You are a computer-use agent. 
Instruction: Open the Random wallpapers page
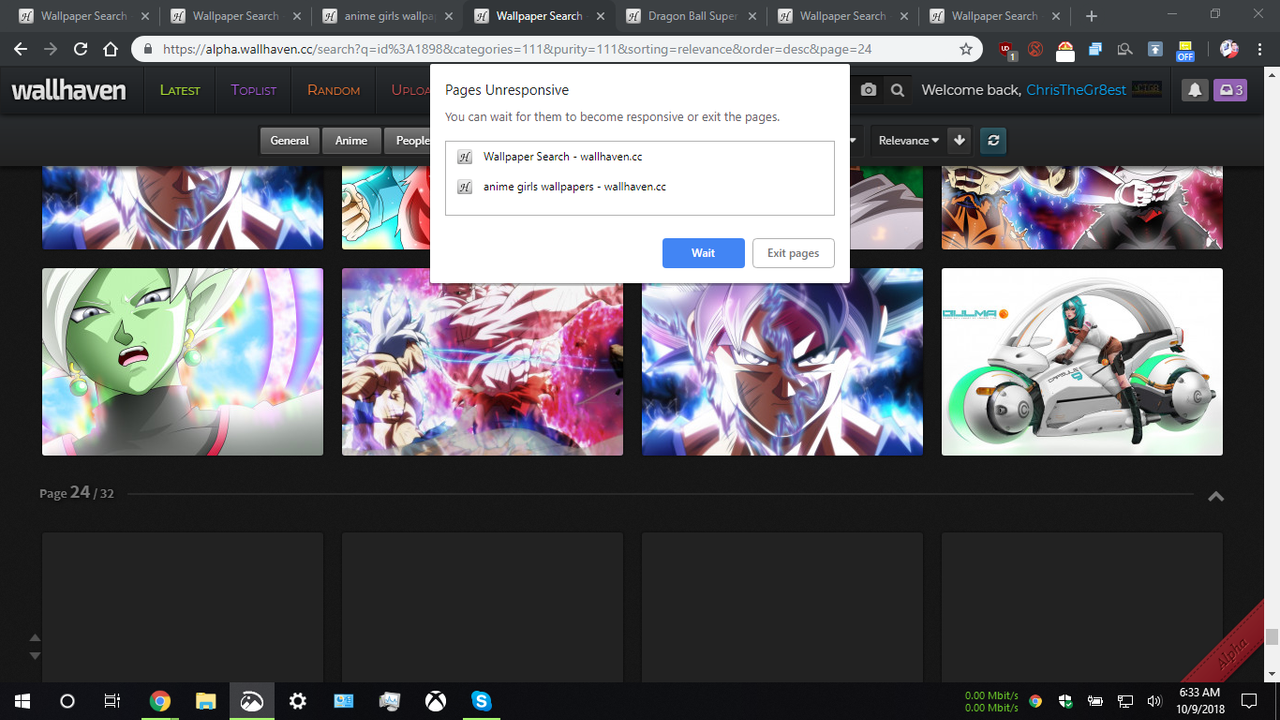click(x=333, y=90)
